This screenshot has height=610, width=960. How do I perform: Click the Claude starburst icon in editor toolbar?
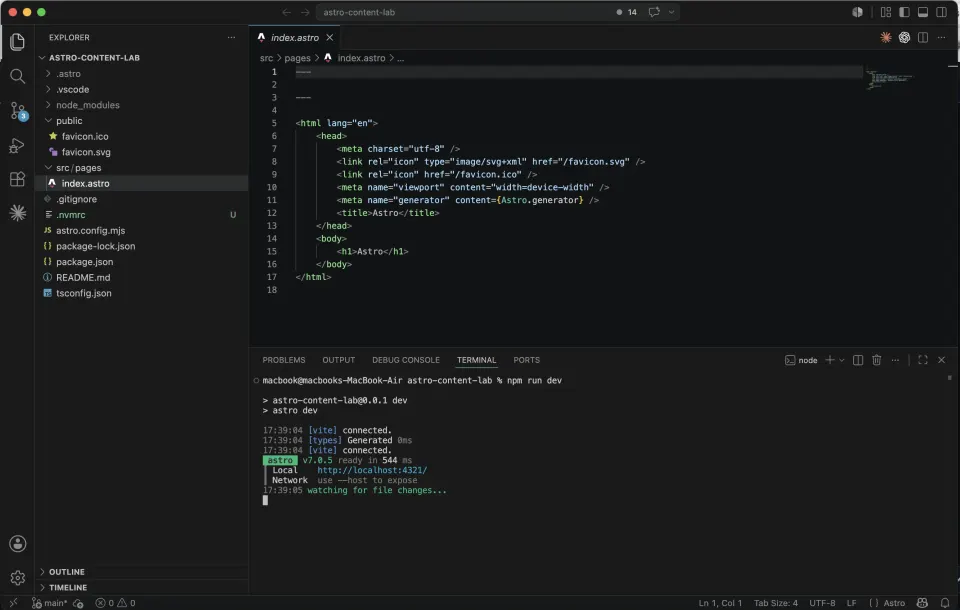885,37
